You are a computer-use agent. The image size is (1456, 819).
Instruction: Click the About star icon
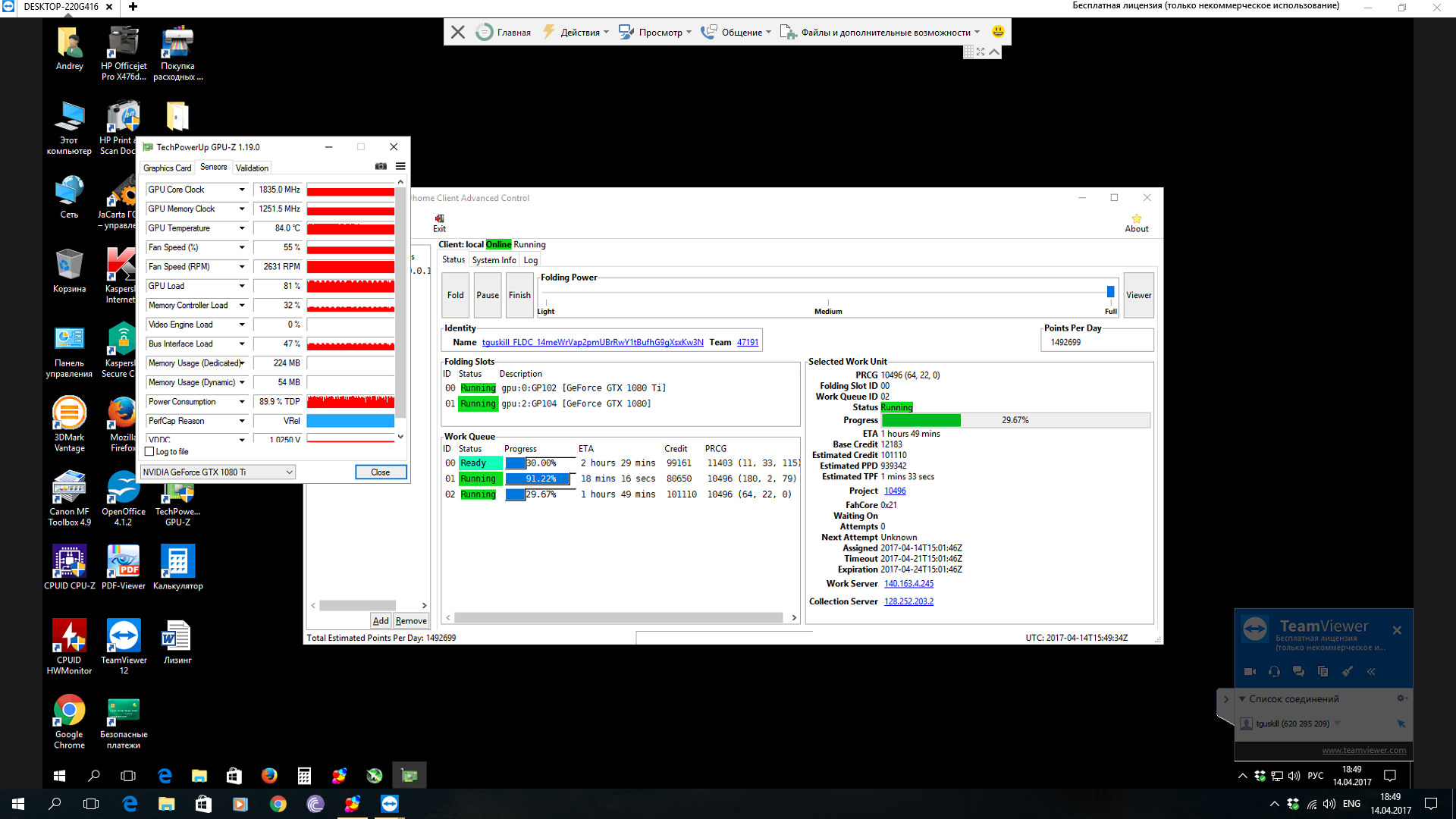[x=1136, y=219]
